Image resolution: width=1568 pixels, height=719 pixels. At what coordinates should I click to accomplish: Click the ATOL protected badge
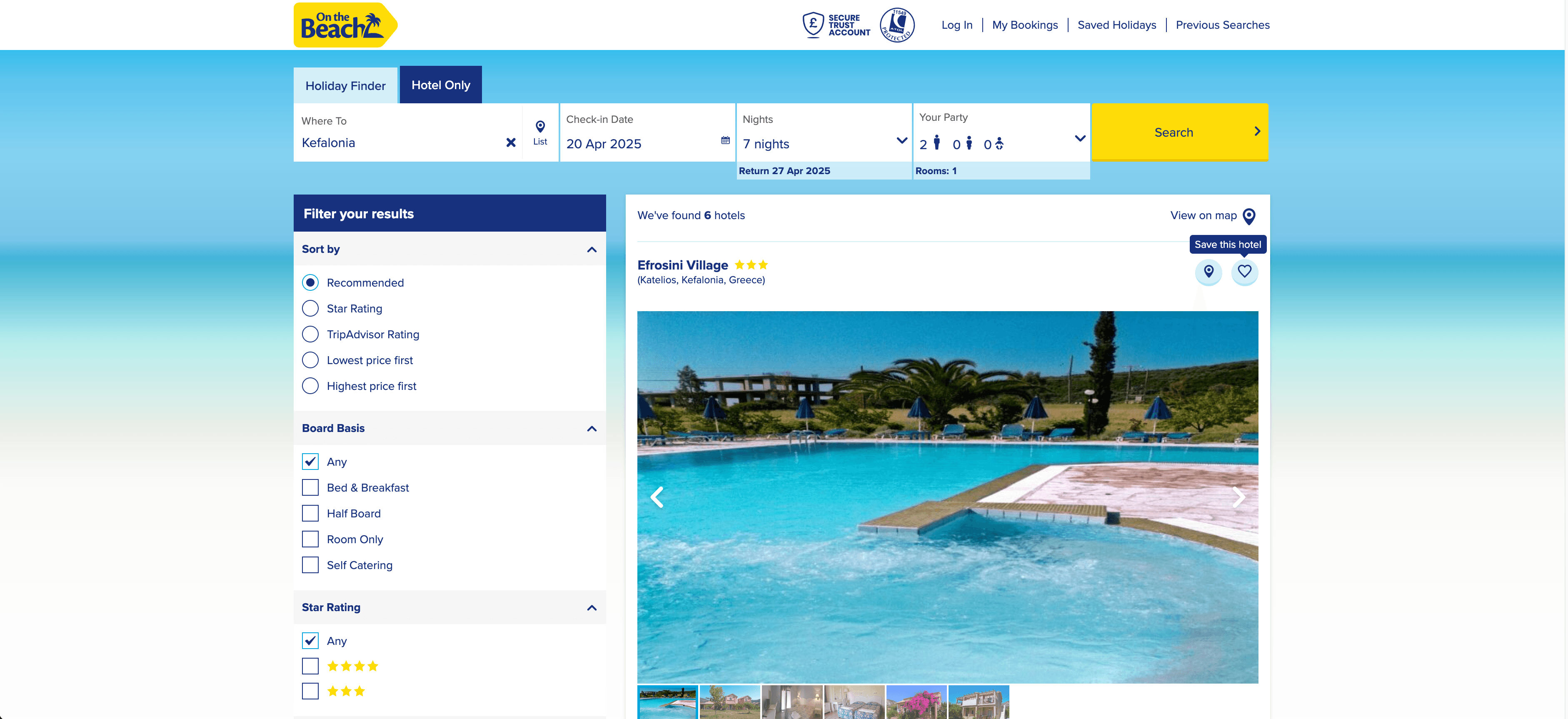896,25
